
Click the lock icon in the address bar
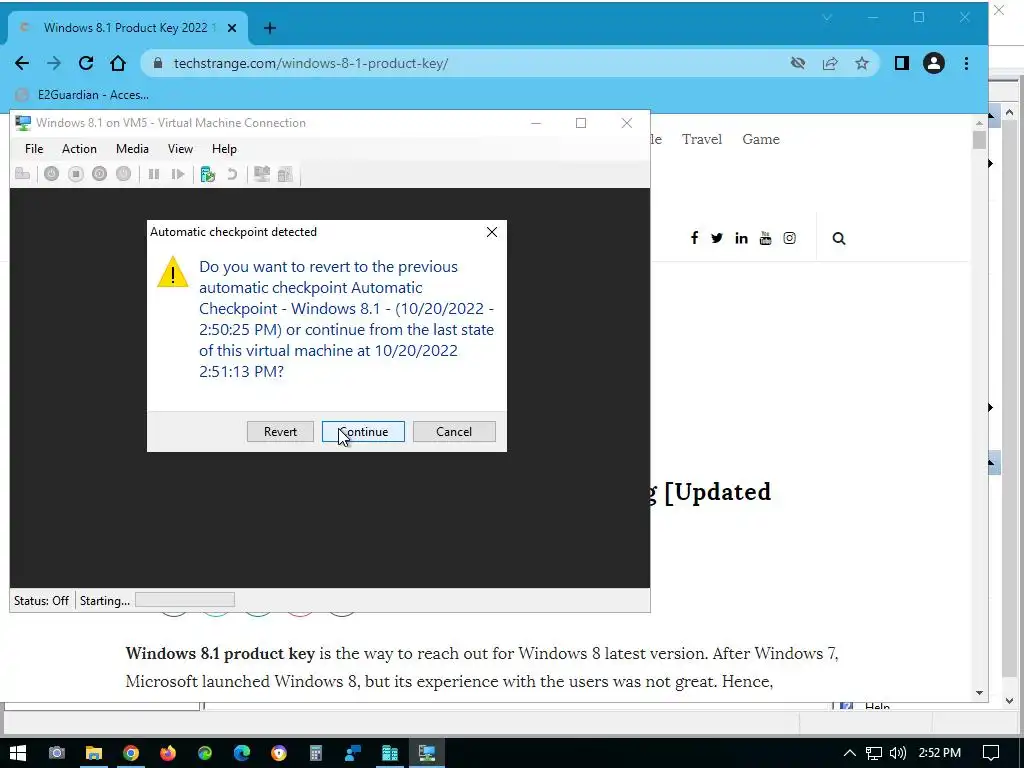(157, 63)
